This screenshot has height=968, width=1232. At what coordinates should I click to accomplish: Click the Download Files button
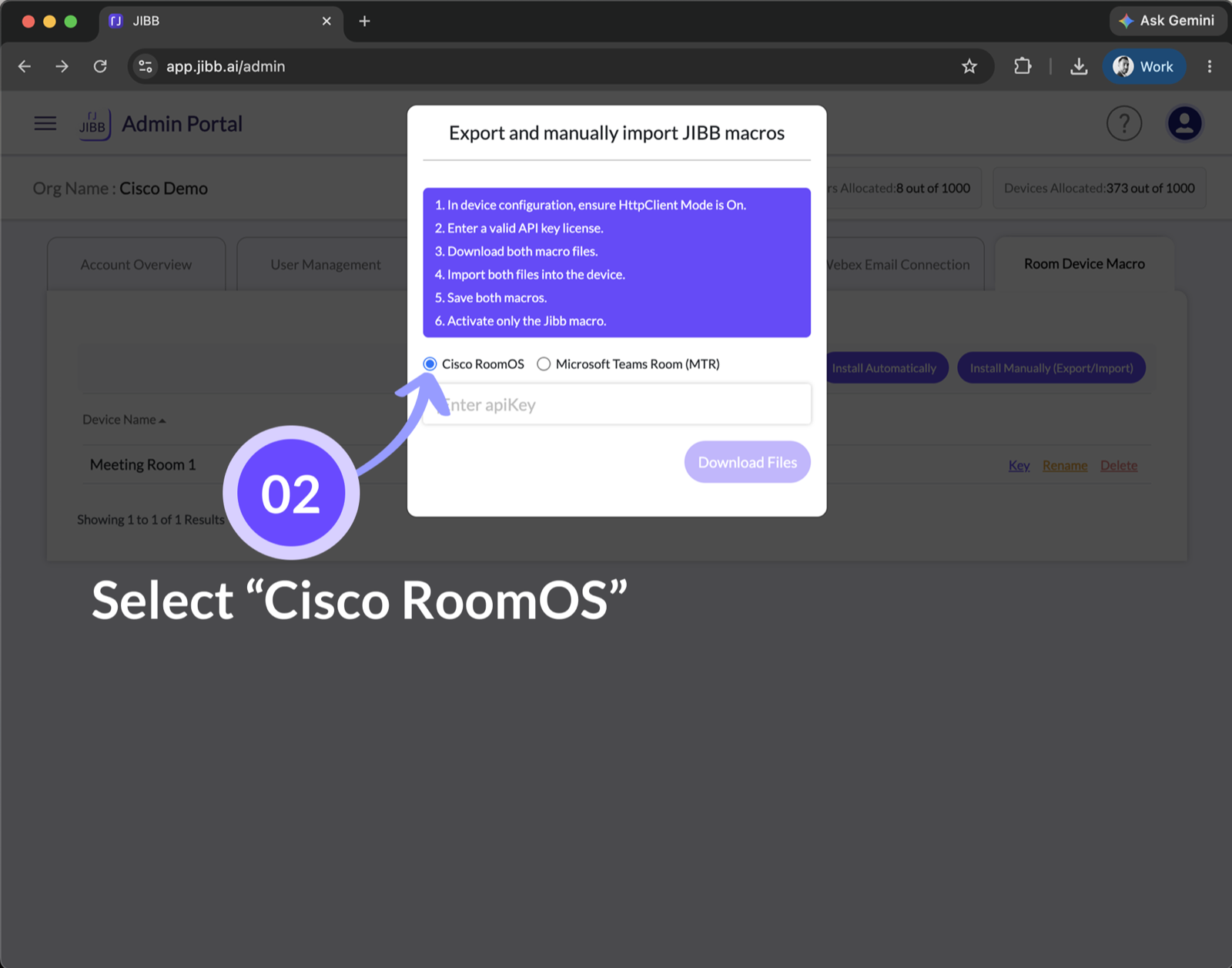pyautogui.click(x=747, y=462)
